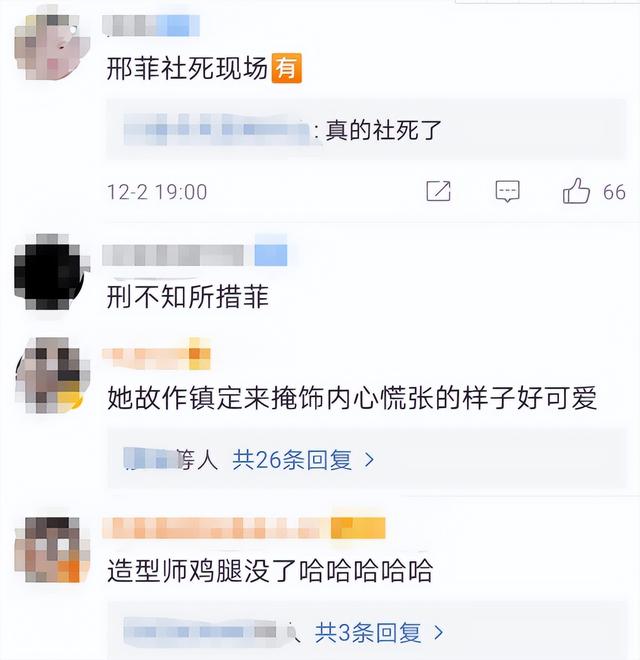Expand 共3条回复 replies link

click(x=368, y=633)
